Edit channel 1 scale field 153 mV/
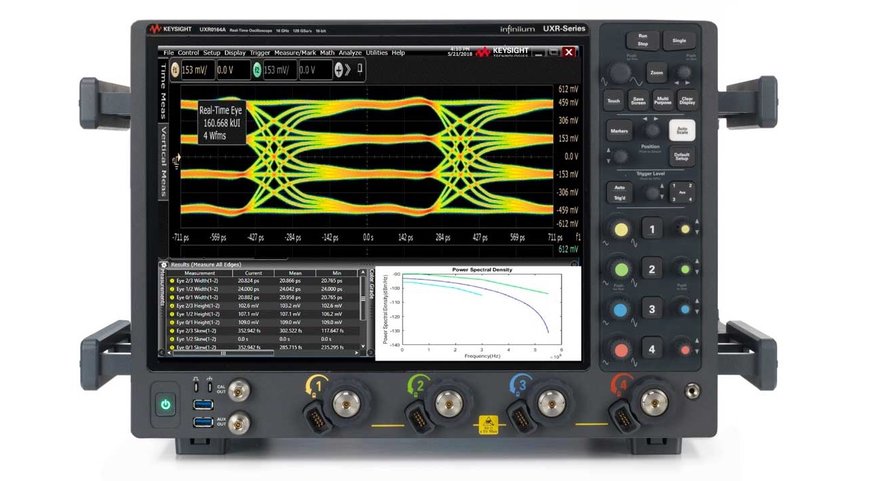 click(198, 70)
